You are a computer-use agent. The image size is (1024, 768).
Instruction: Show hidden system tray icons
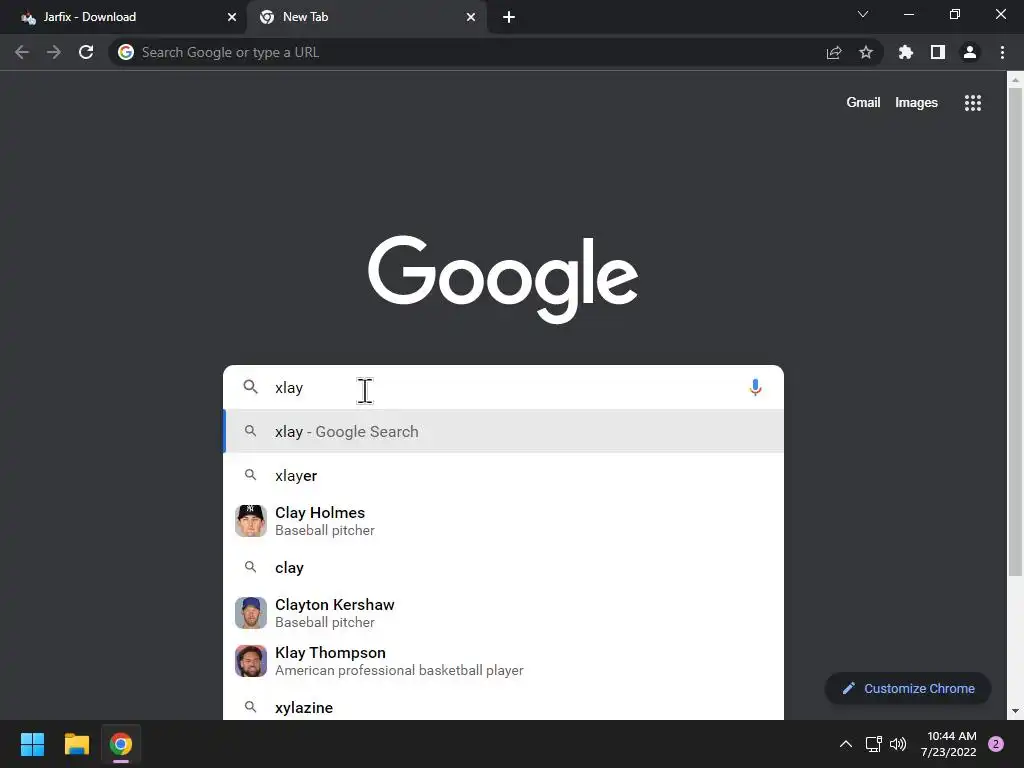pos(846,744)
